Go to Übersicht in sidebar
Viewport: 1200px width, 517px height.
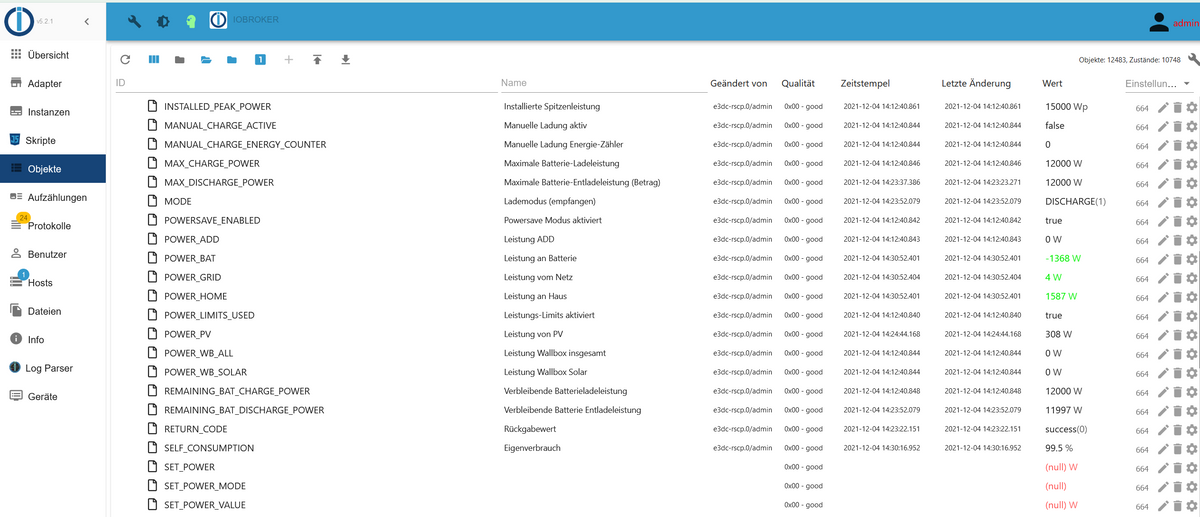(53, 55)
